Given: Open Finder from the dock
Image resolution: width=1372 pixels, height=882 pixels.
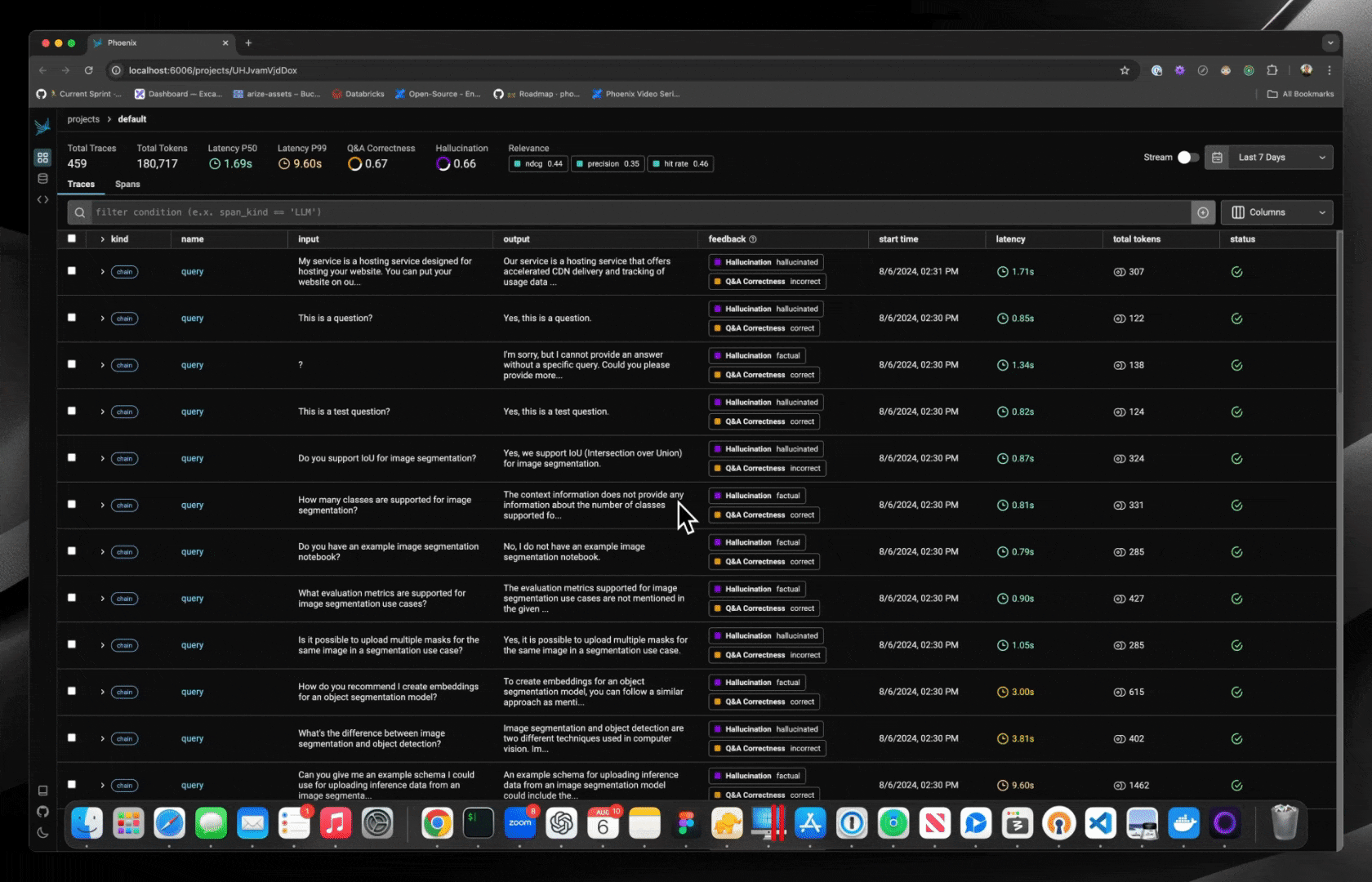Looking at the screenshot, I should click(87, 823).
